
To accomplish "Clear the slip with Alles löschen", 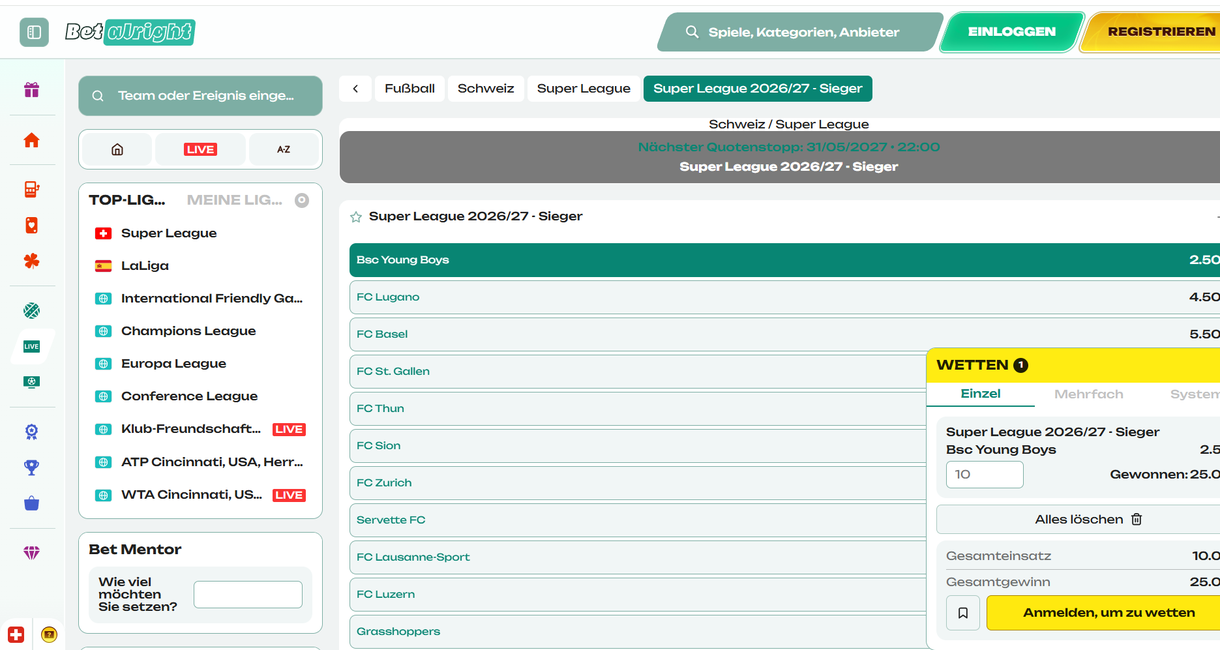I will [1078, 519].
